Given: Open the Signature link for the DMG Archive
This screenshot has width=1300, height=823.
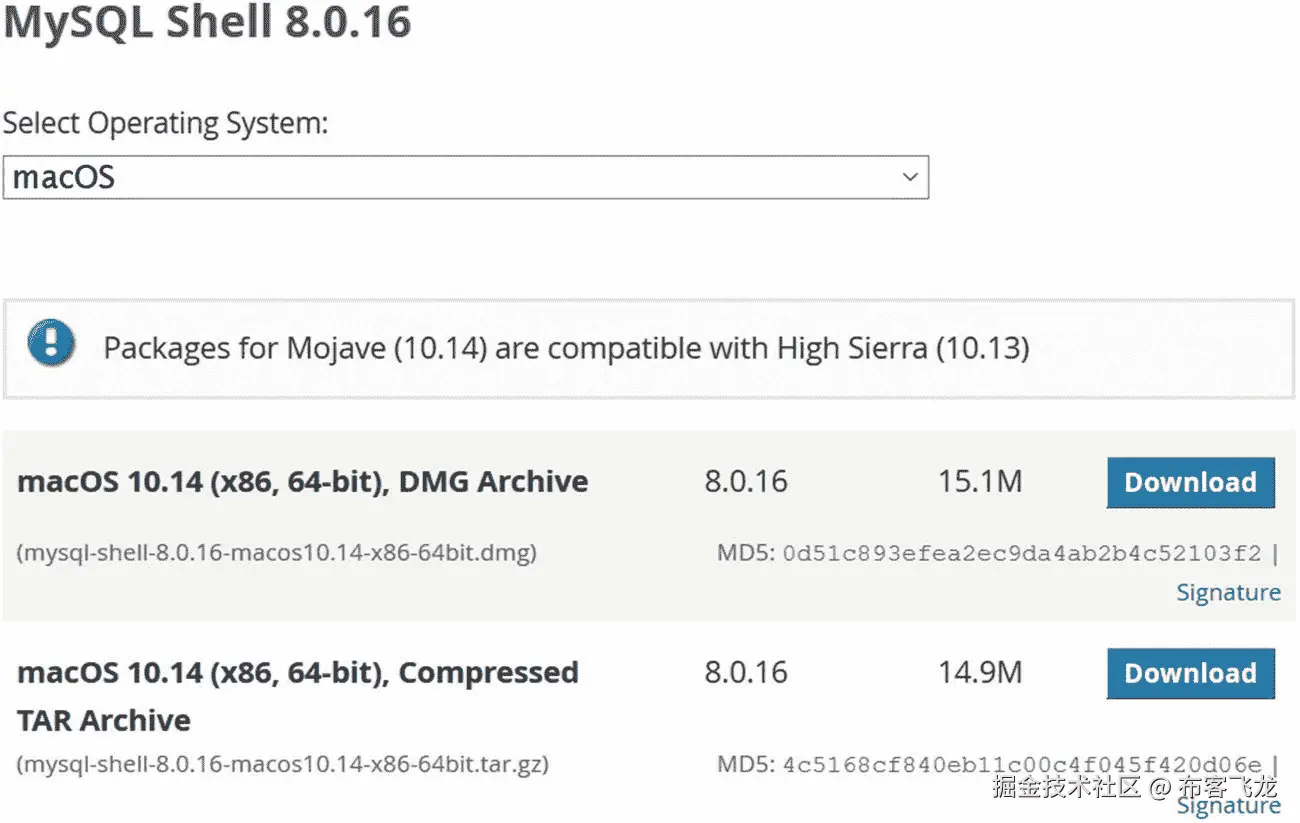Looking at the screenshot, I should tap(1228, 592).
